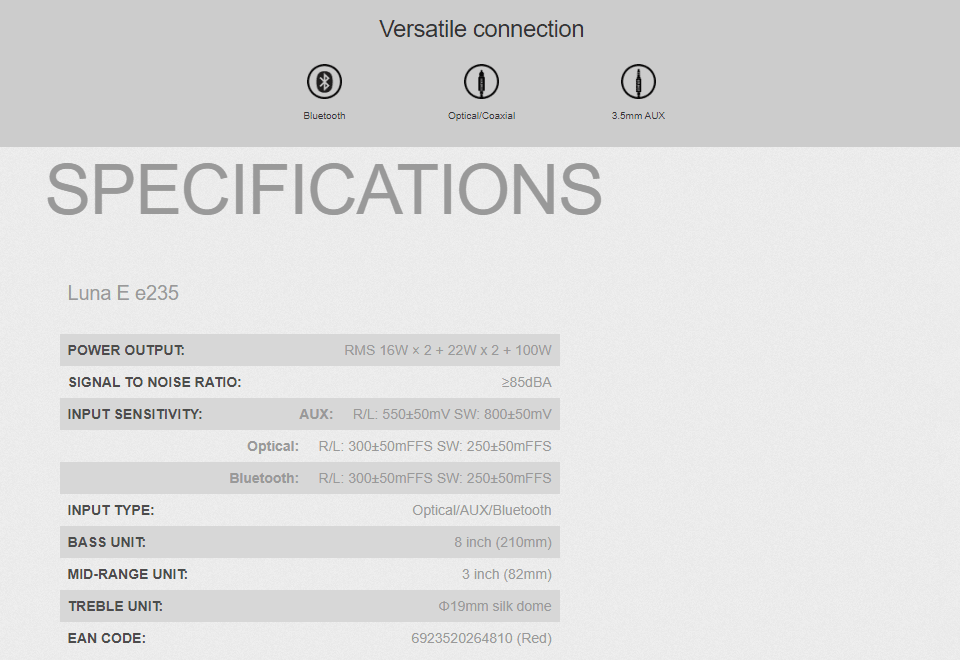Viewport: 960px width, 660px height.
Task: Select the Φ19mm silk dome value
Action: click(495, 606)
